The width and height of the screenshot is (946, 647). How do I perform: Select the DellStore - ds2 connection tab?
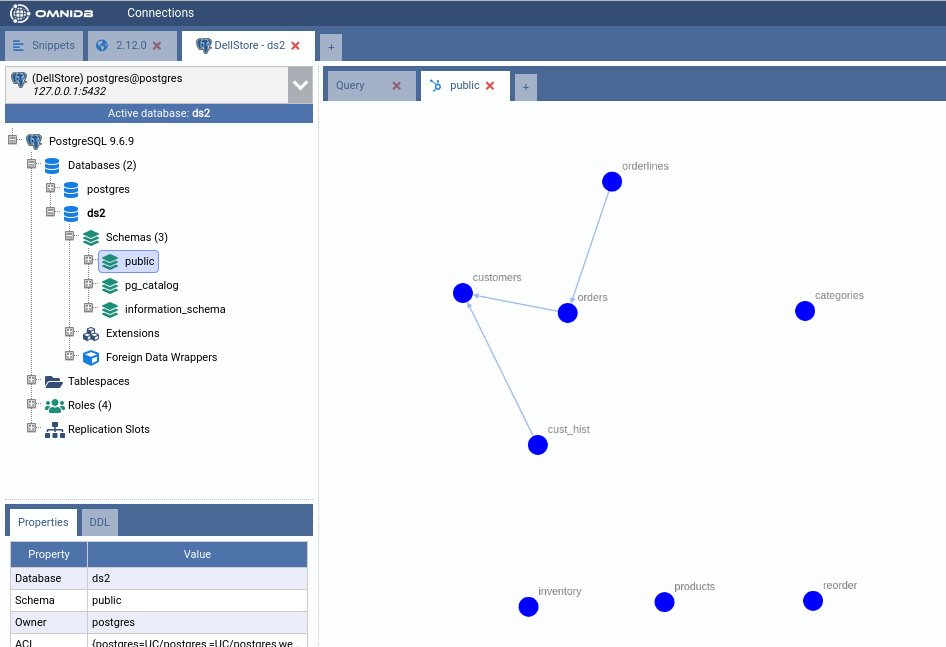(249, 46)
